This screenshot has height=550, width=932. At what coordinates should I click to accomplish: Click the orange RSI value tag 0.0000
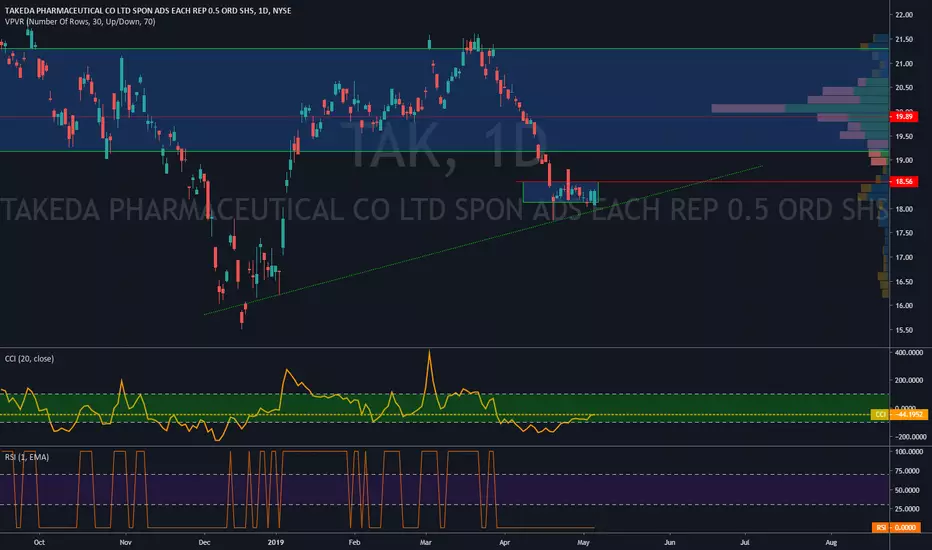pos(896,527)
